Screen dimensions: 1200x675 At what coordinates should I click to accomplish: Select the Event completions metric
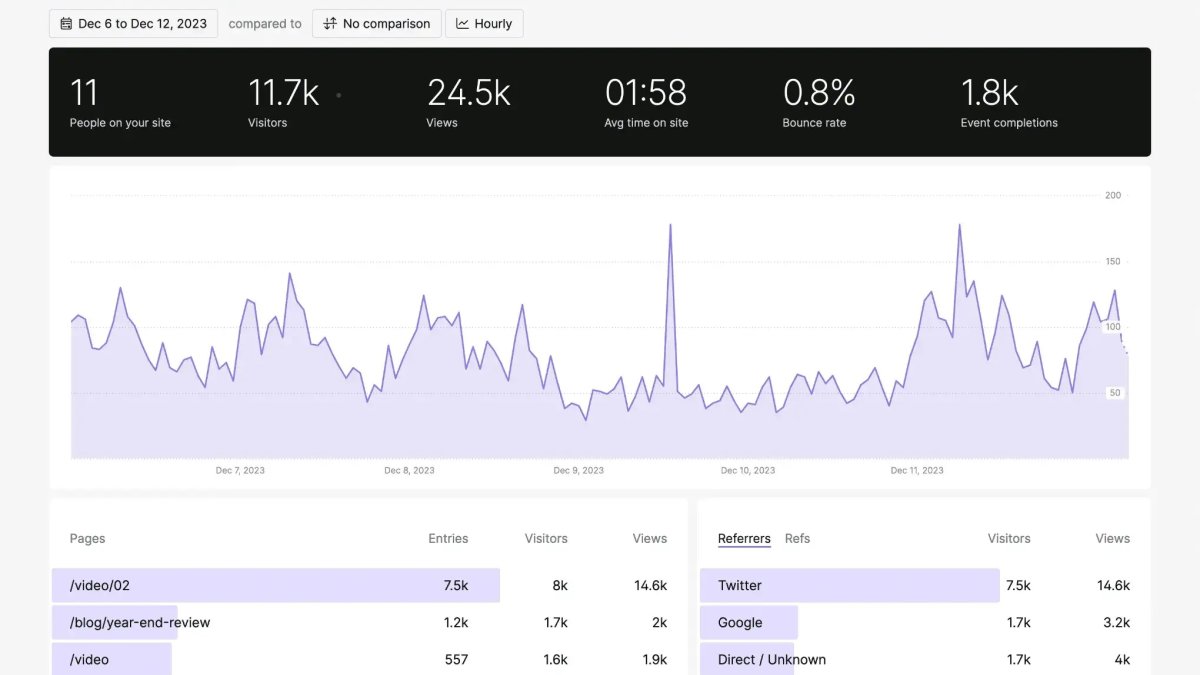tap(1009, 103)
